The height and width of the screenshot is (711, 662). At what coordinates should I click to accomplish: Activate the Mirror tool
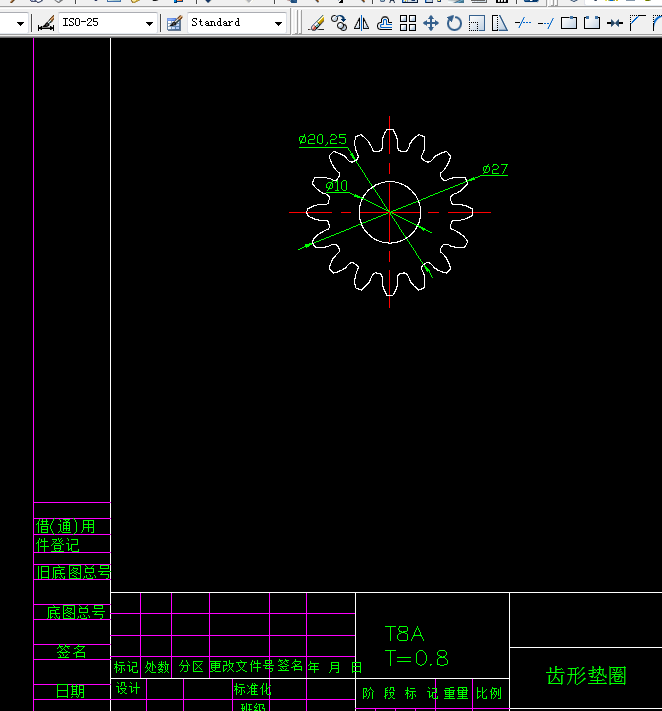click(x=361, y=23)
